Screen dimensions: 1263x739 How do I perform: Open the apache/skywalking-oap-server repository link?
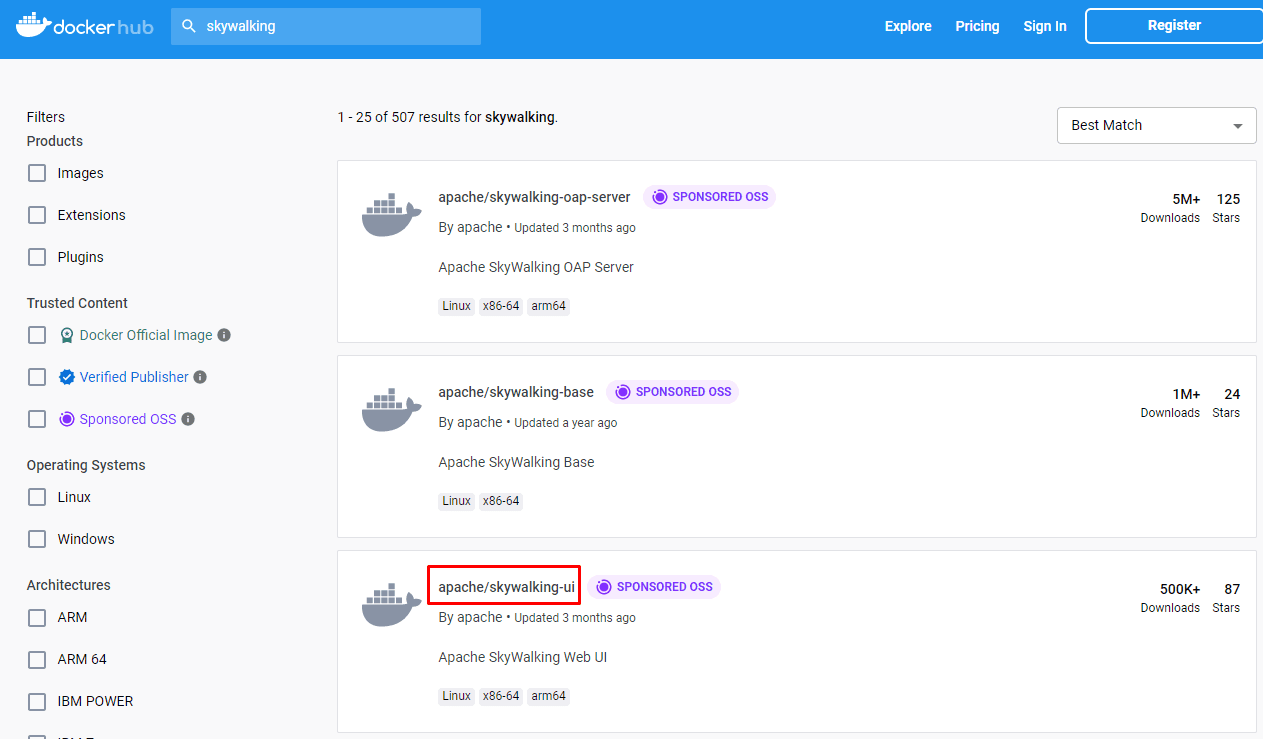coord(534,197)
